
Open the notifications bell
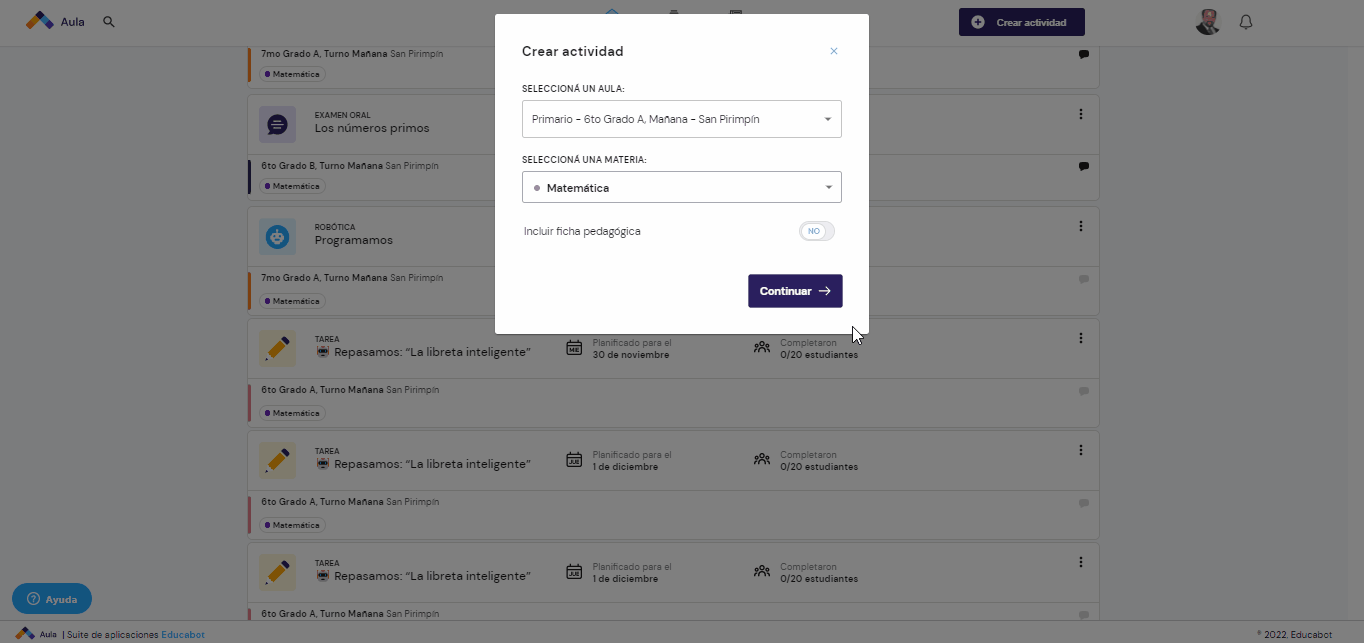[x=1246, y=22]
